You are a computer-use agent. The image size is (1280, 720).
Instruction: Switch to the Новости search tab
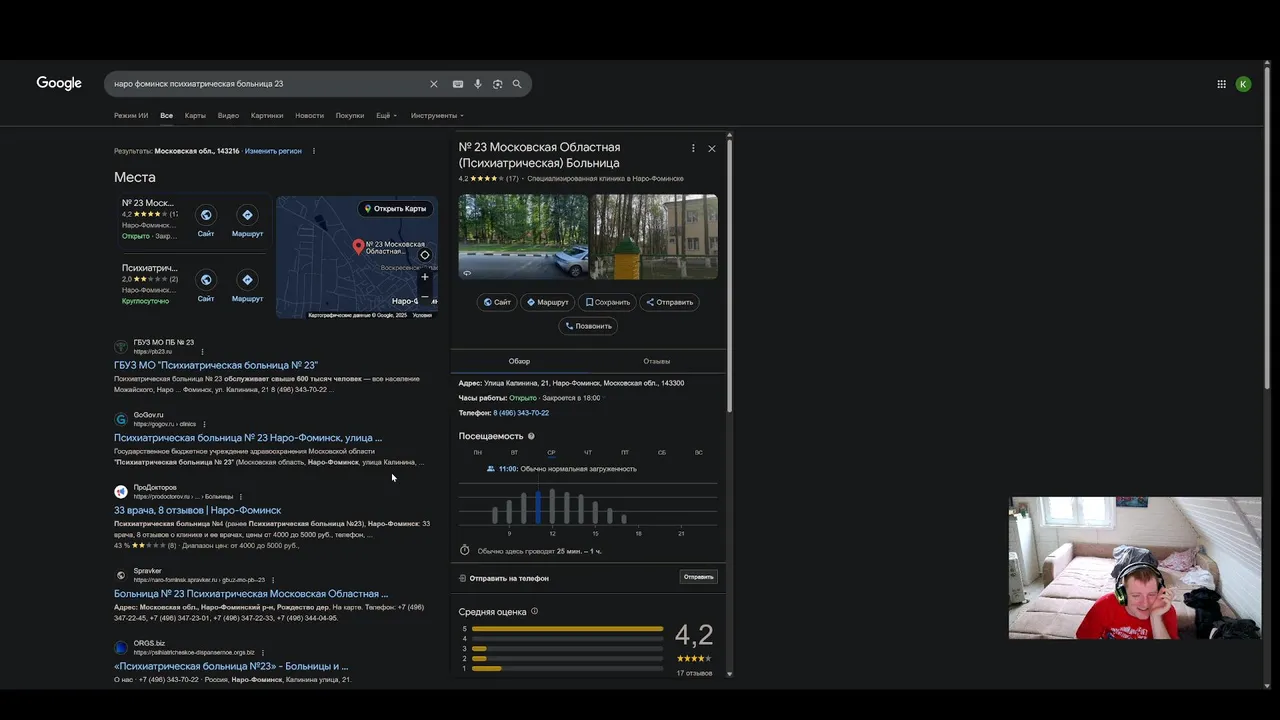(309, 116)
